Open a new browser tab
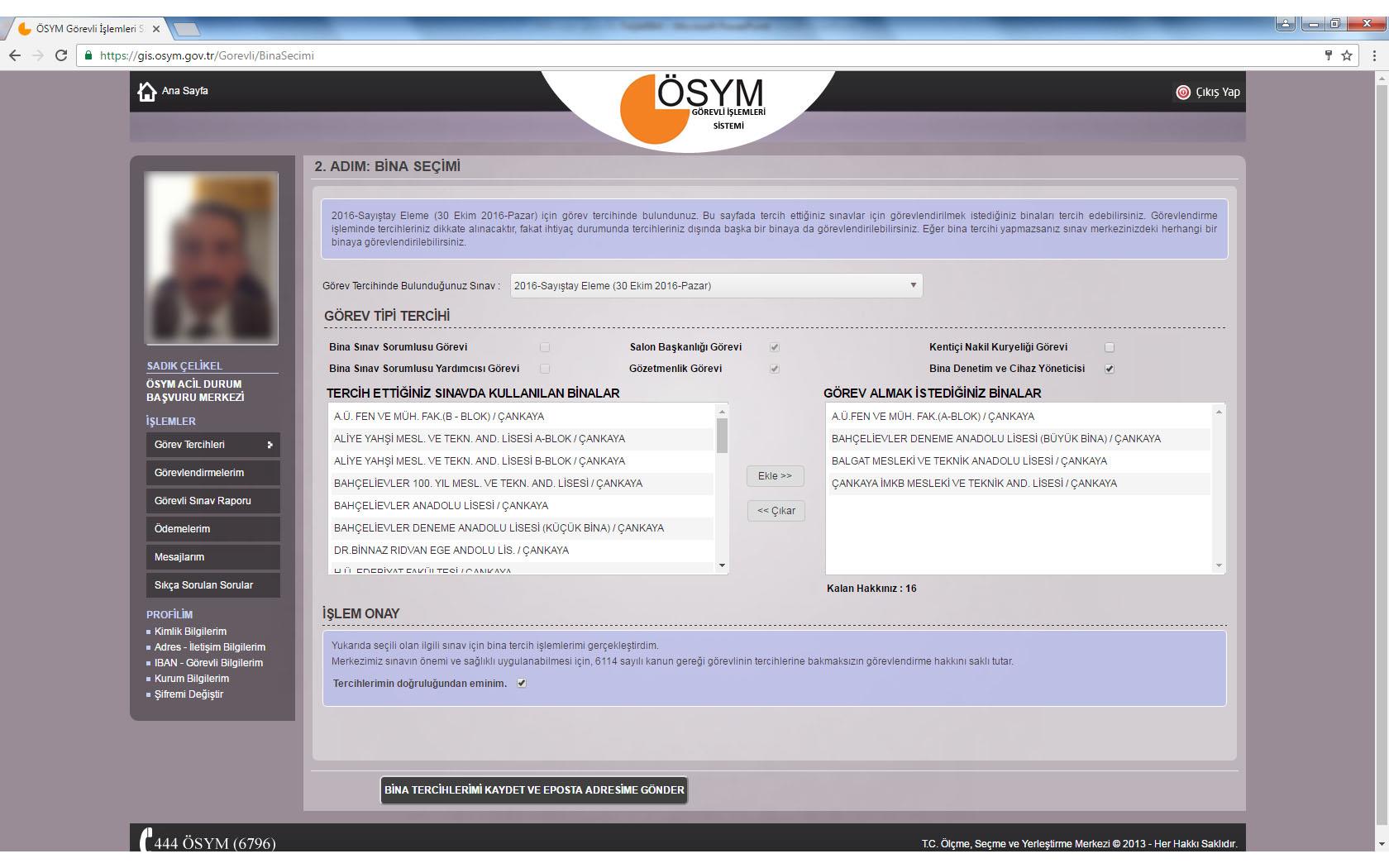This screenshot has height=868, width=1389. (188, 29)
